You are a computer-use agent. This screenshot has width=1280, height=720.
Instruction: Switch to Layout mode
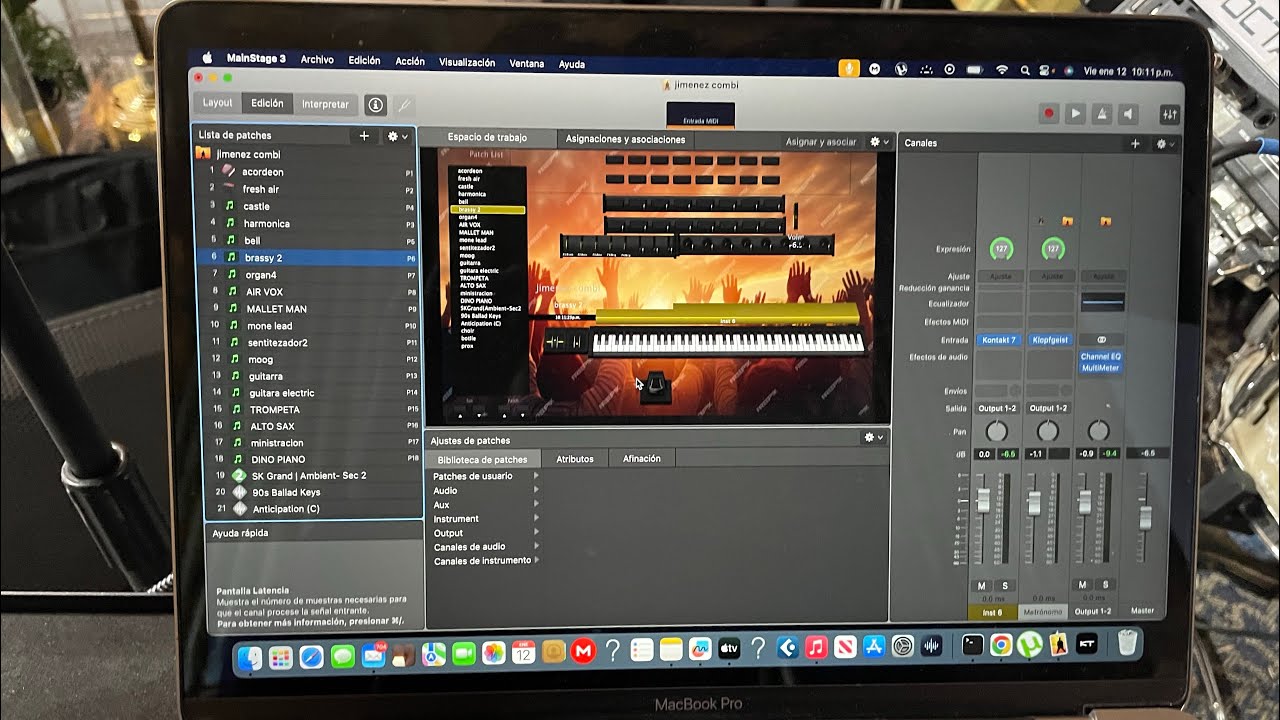pos(217,103)
